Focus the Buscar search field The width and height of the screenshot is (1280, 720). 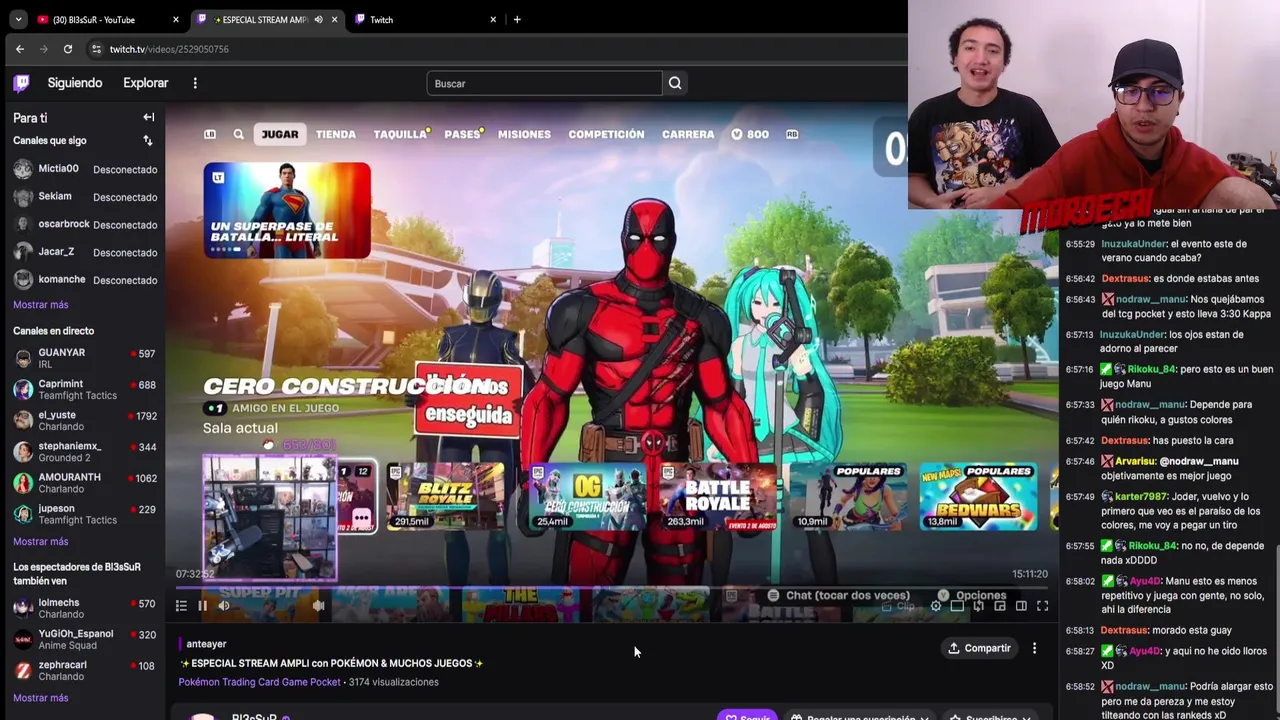544,83
